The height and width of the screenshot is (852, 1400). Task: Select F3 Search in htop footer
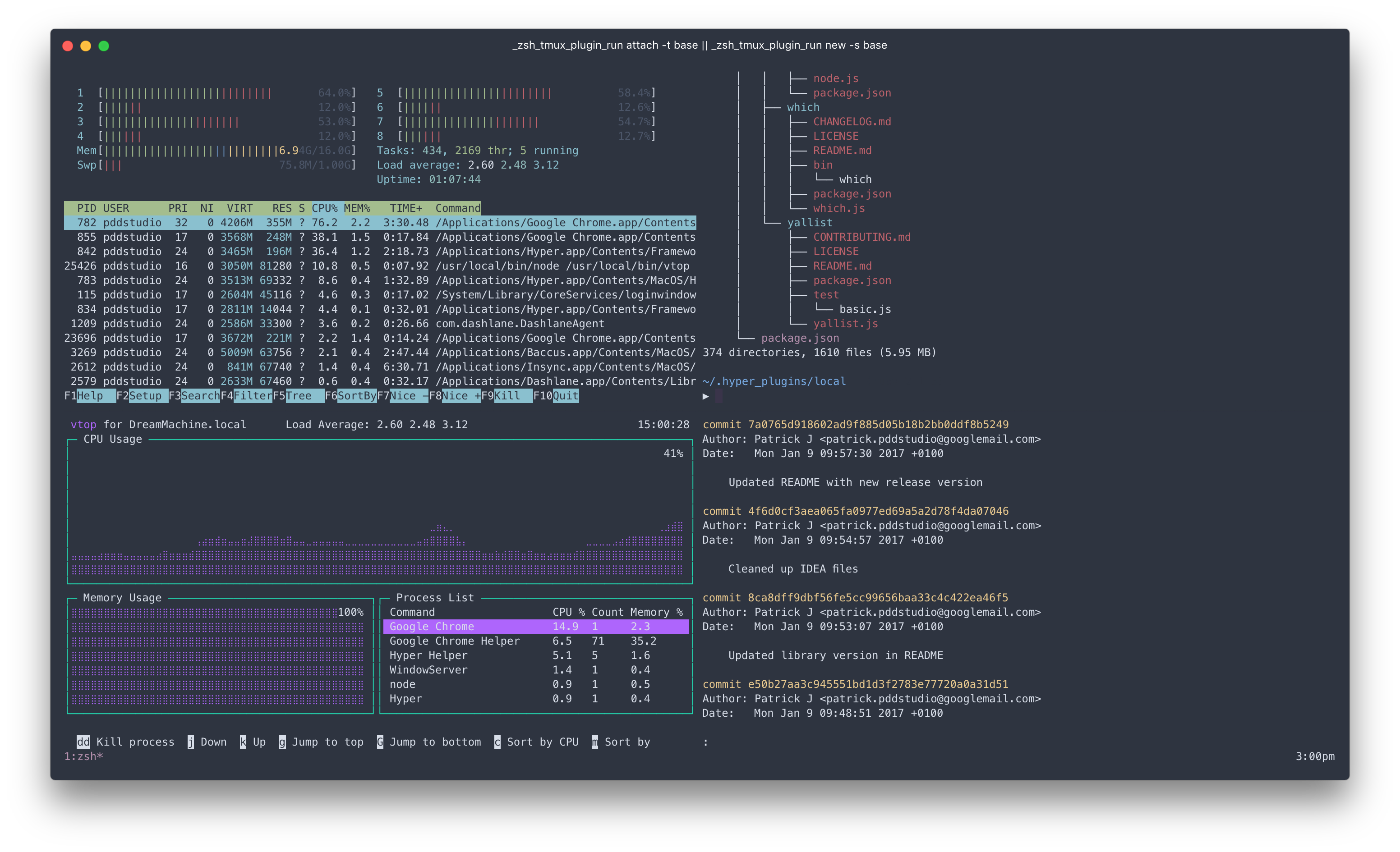tap(199, 395)
